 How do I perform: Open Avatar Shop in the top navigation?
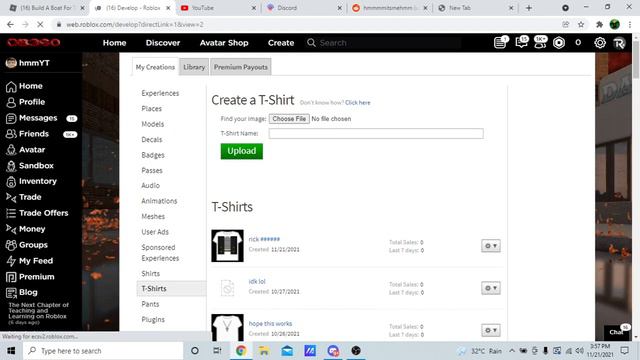pyautogui.click(x=224, y=43)
